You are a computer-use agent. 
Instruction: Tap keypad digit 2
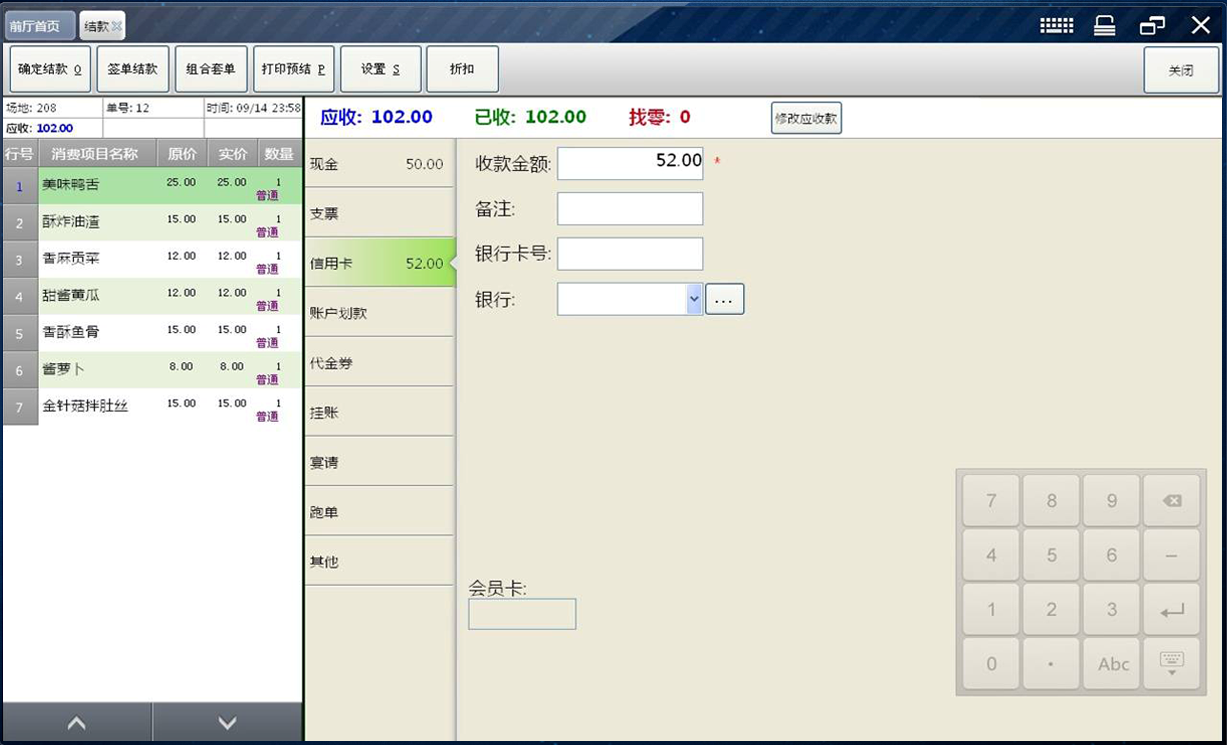coord(1051,610)
